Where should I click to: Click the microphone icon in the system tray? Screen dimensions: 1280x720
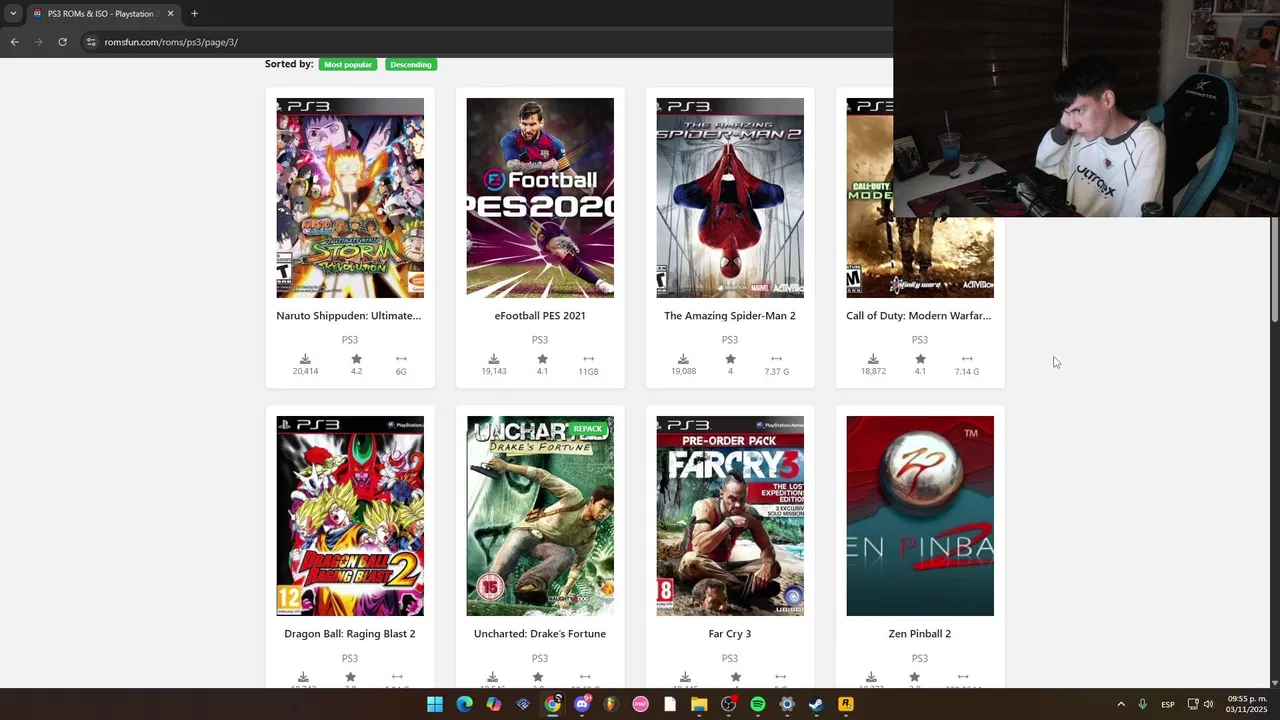click(x=1142, y=704)
